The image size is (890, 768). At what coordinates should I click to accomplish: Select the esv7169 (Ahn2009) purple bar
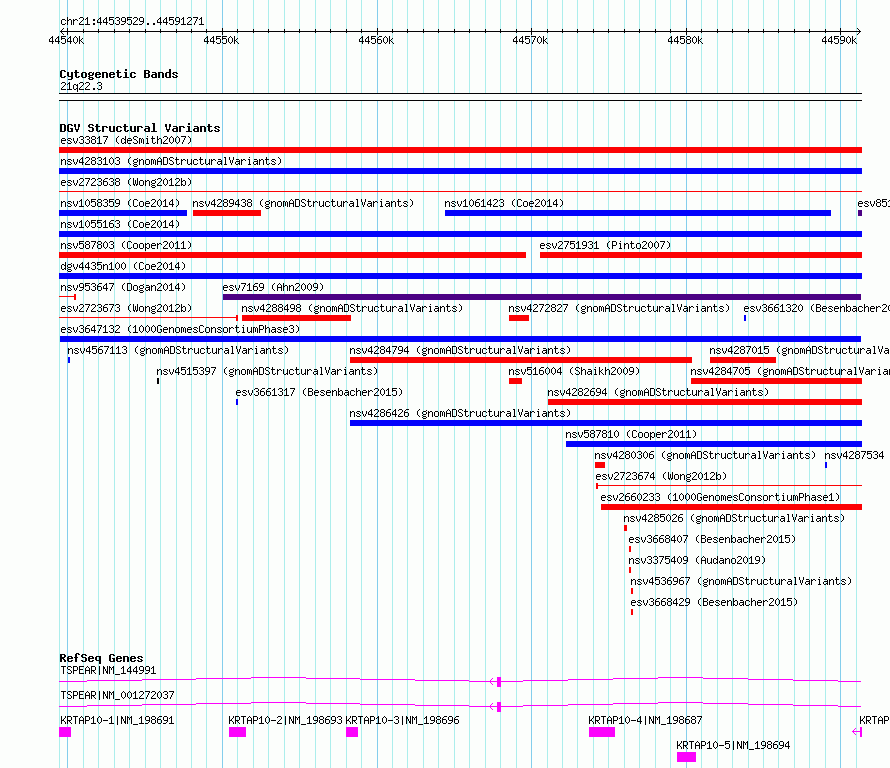click(x=541, y=297)
